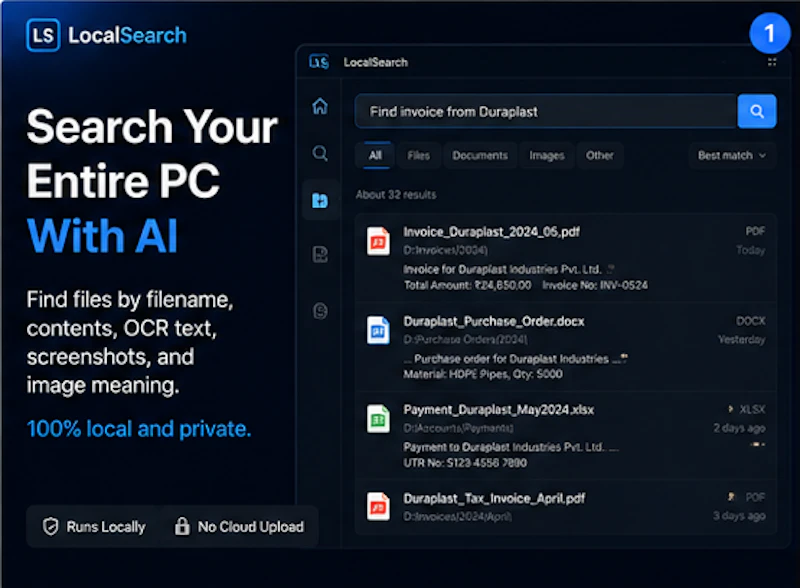Click the Payment to Duraplast Industries snippet
Image resolution: width=800 pixels, height=588 pixels.
point(510,447)
